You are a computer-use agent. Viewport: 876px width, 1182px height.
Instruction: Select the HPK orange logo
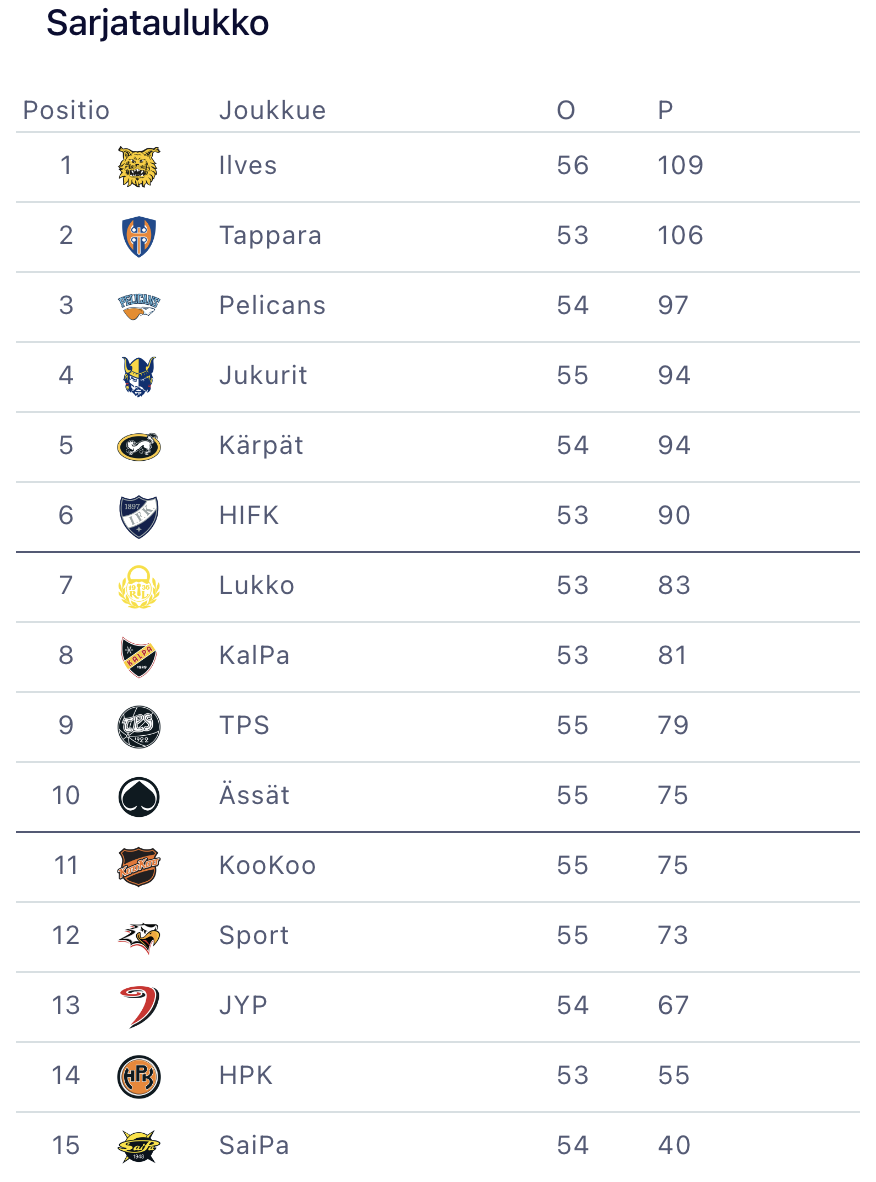139,1076
